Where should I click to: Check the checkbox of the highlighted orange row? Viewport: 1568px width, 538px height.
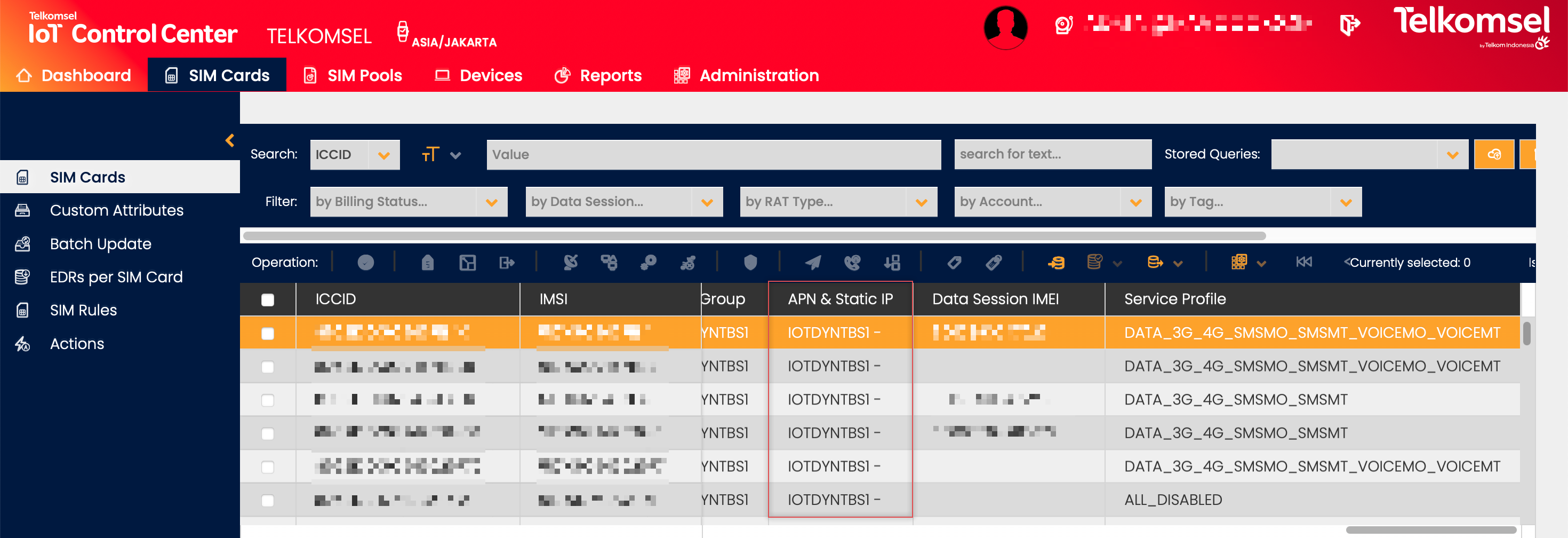tap(267, 333)
